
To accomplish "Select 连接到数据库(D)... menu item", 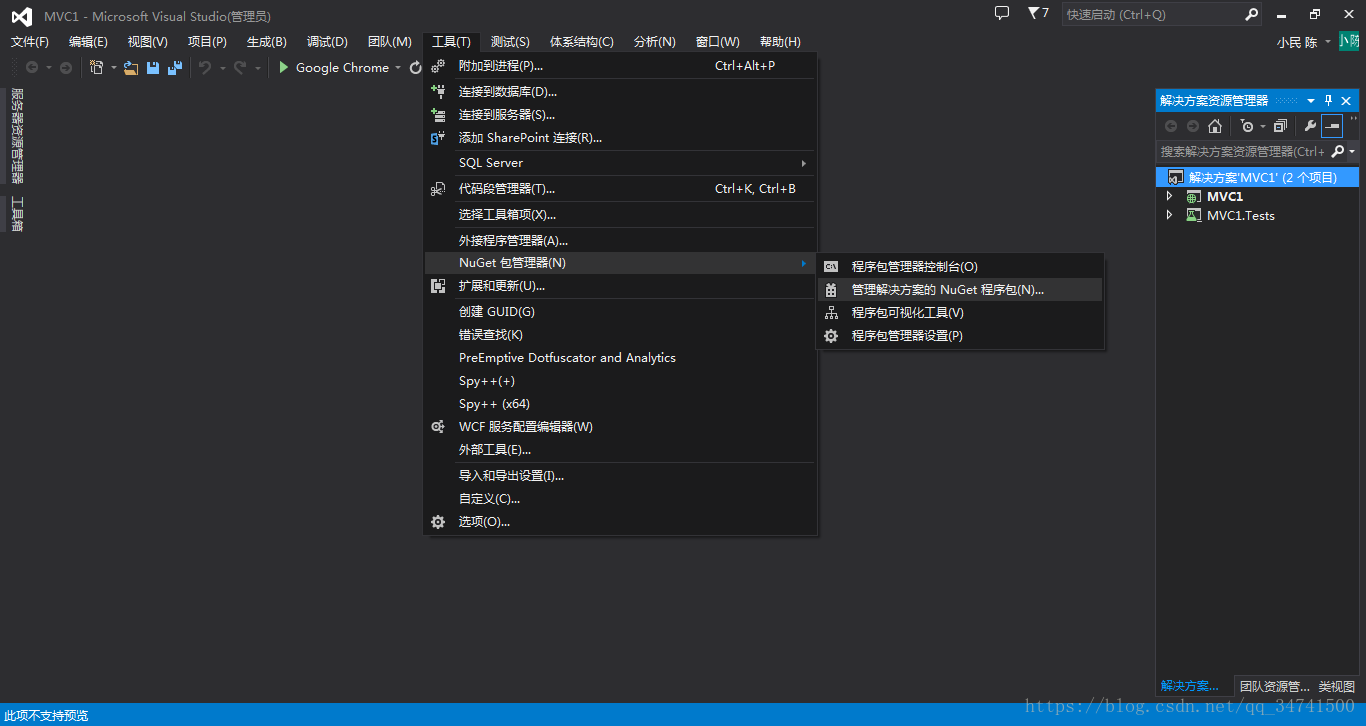I will pyautogui.click(x=621, y=92).
